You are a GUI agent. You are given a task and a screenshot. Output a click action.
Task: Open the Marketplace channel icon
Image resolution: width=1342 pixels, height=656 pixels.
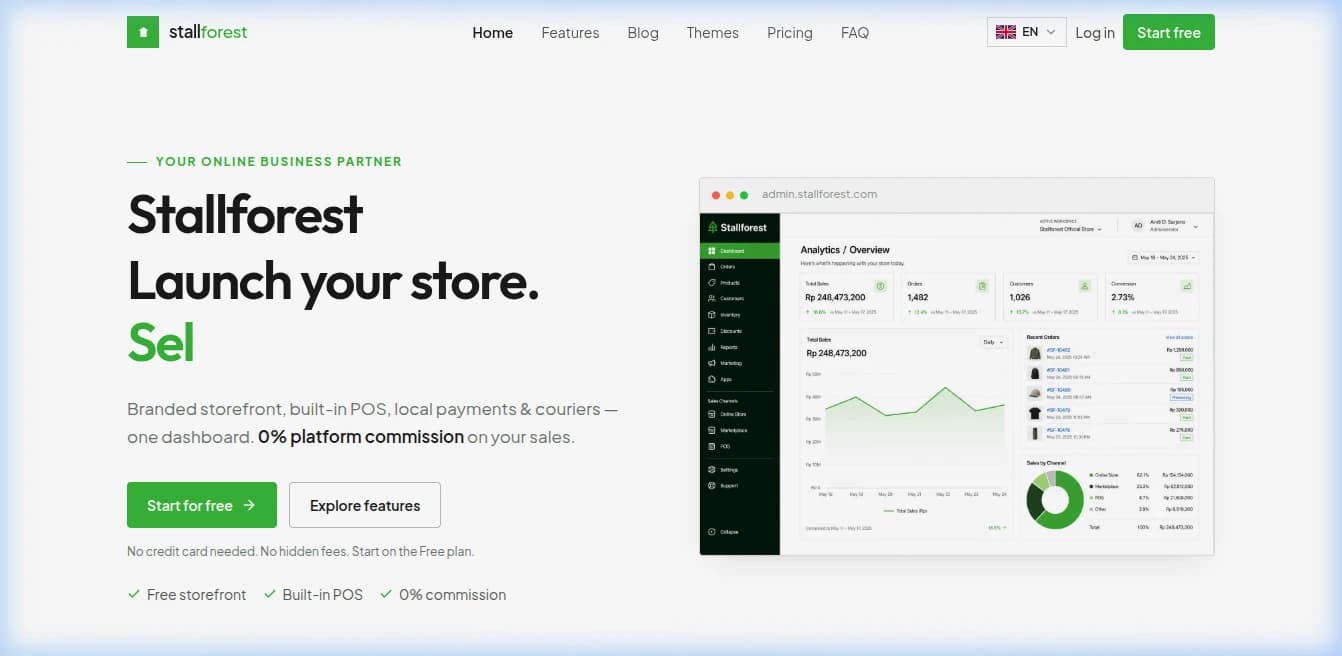click(x=711, y=430)
